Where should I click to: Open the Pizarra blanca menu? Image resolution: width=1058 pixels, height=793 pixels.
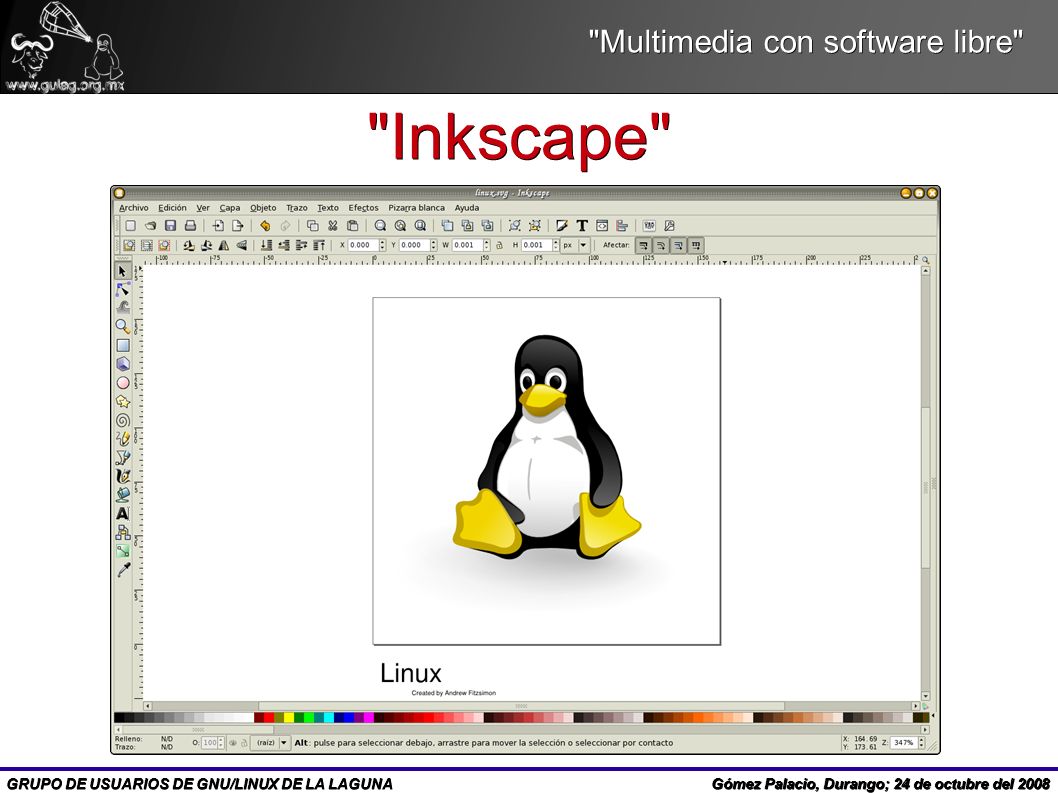[416, 208]
